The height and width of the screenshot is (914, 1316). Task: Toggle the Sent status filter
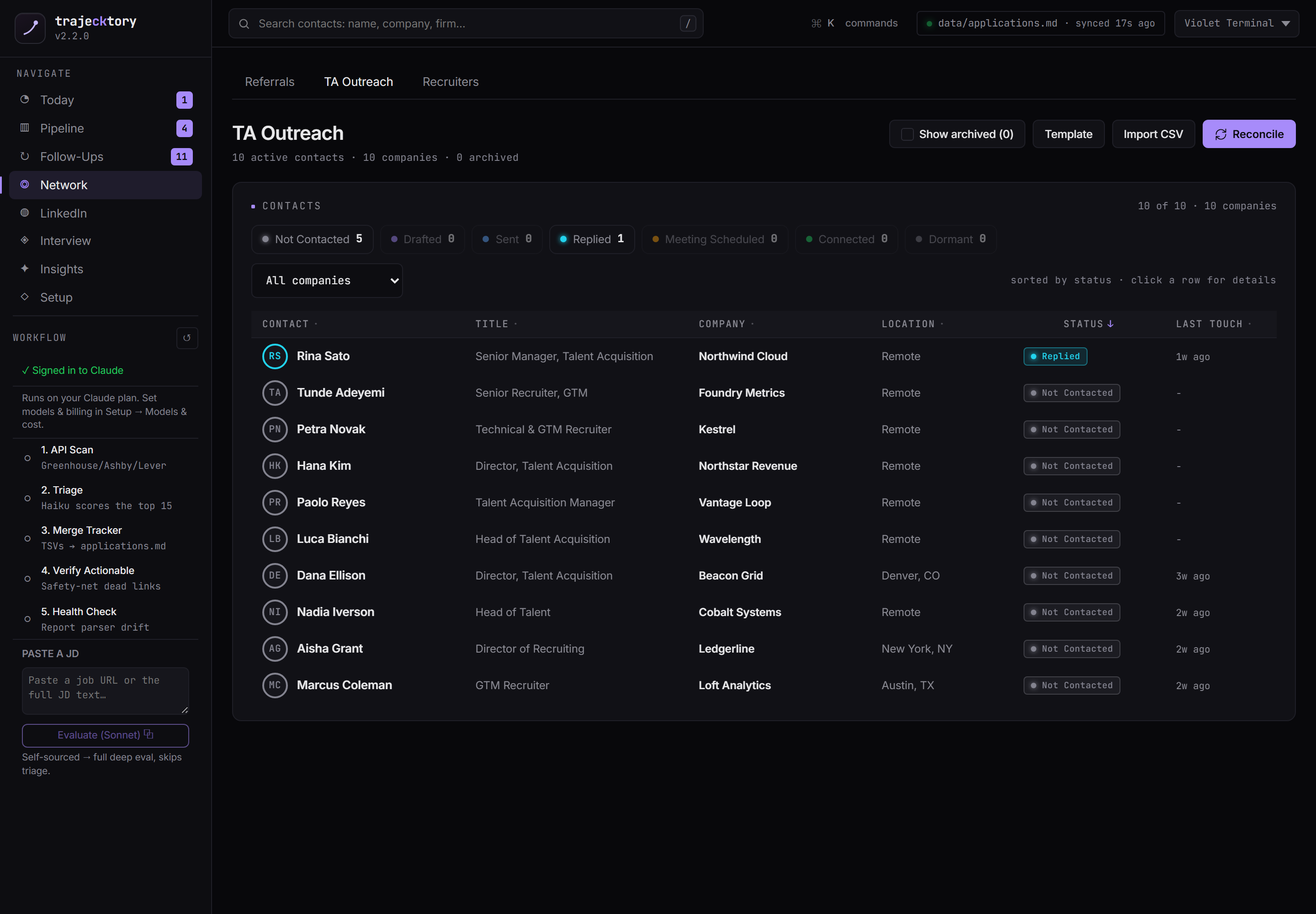pos(507,239)
